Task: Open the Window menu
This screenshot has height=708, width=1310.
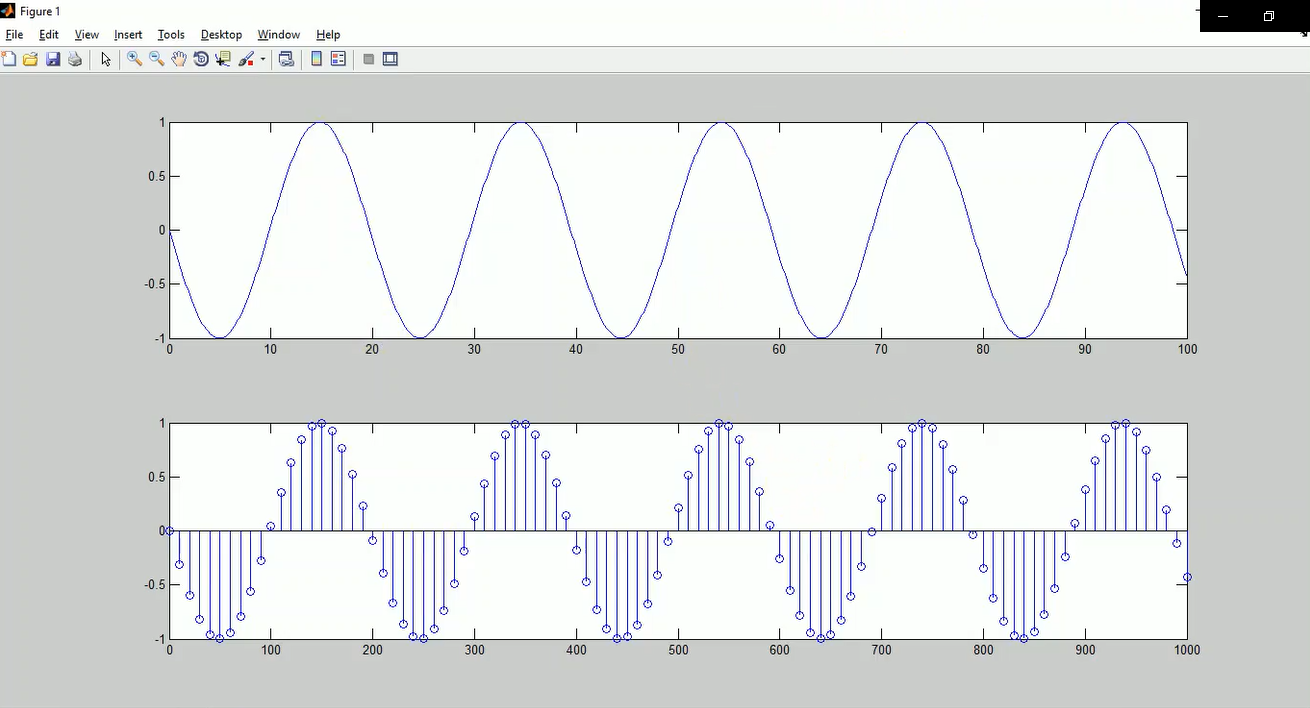Action: pyautogui.click(x=278, y=35)
